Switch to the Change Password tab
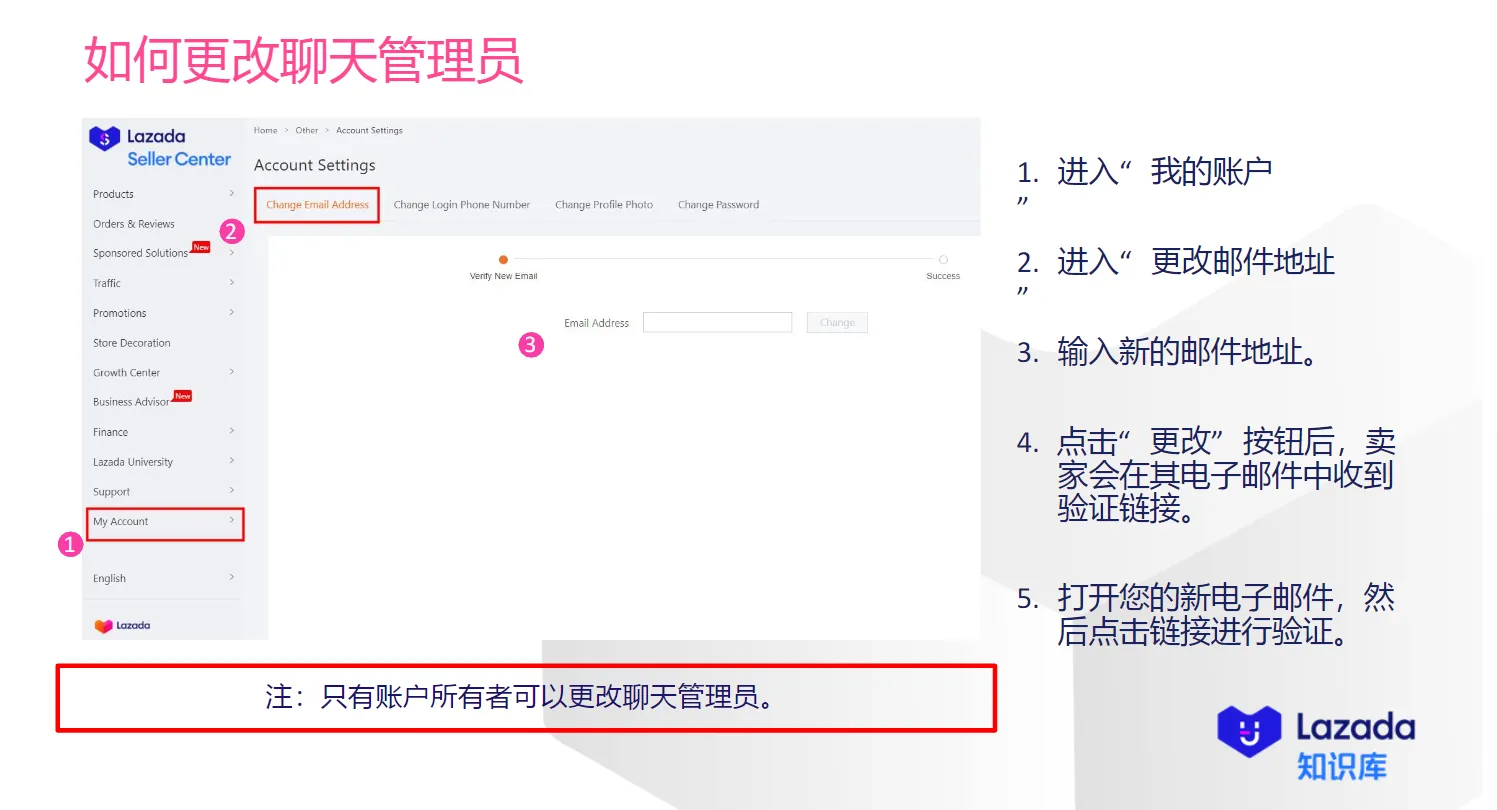 point(718,204)
